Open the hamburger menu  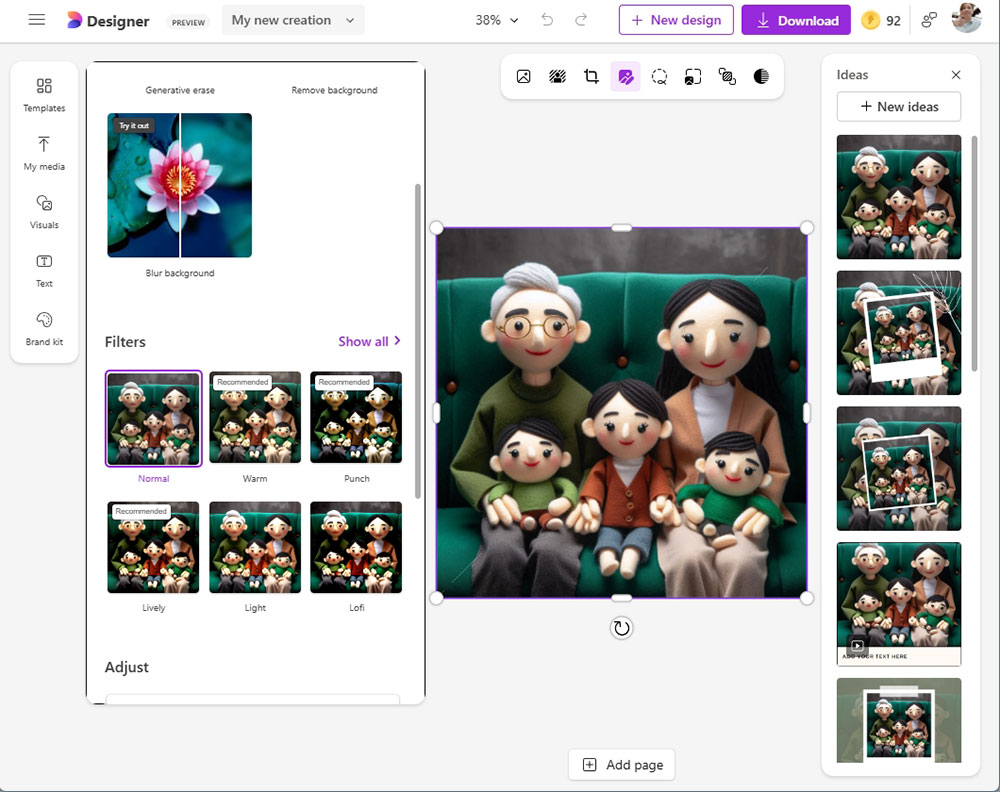click(x=37, y=20)
